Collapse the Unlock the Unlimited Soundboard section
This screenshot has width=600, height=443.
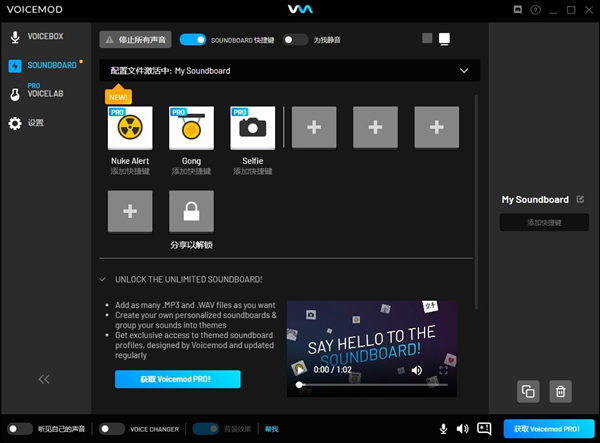click(x=103, y=279)
